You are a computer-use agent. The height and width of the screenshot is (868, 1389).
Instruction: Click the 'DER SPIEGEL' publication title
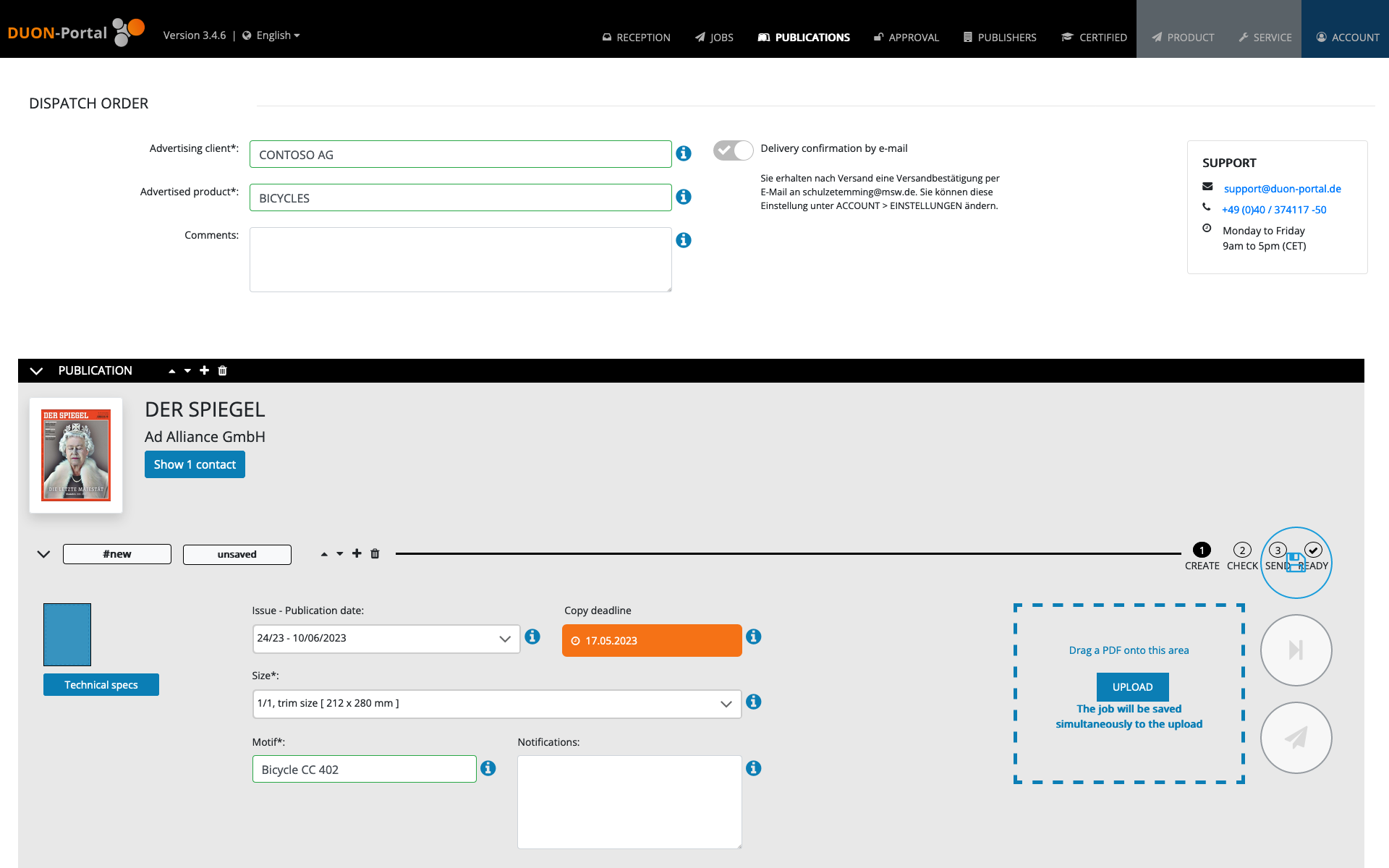(x=205, y=409)
